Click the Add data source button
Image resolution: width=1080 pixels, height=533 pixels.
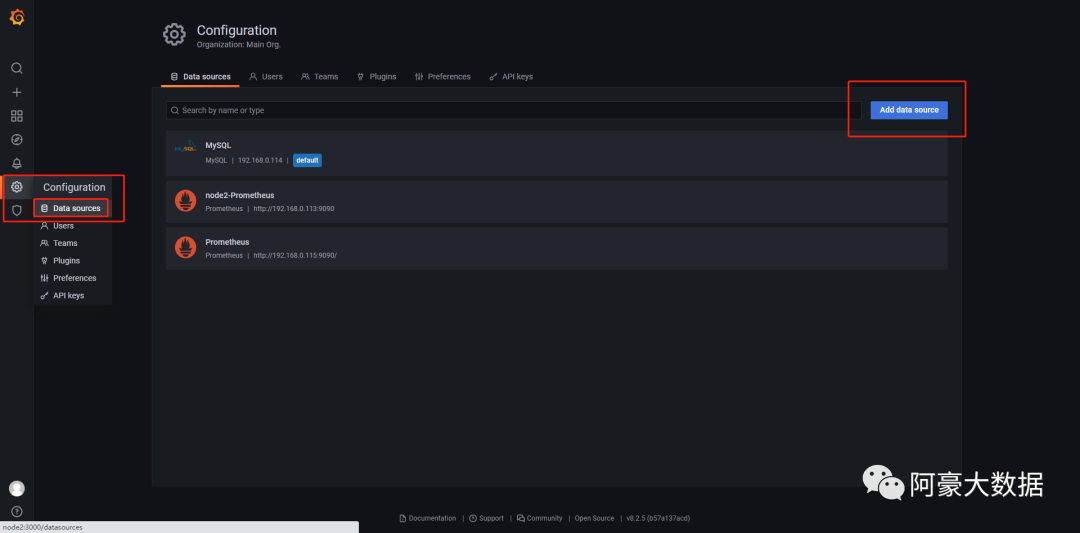909,110
